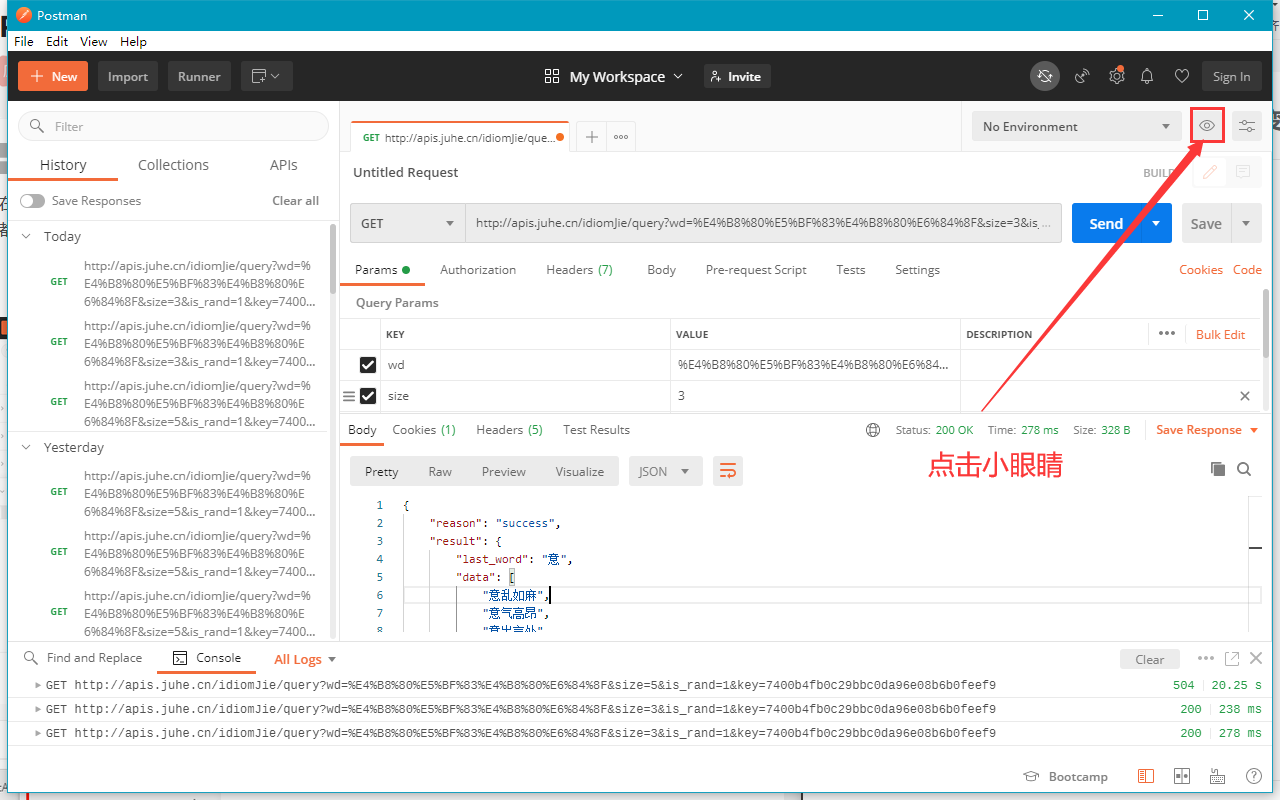Delete the size parameter row
Image resolution: width=1280 pixels, height=800 pixels.
click(1245, 396)
